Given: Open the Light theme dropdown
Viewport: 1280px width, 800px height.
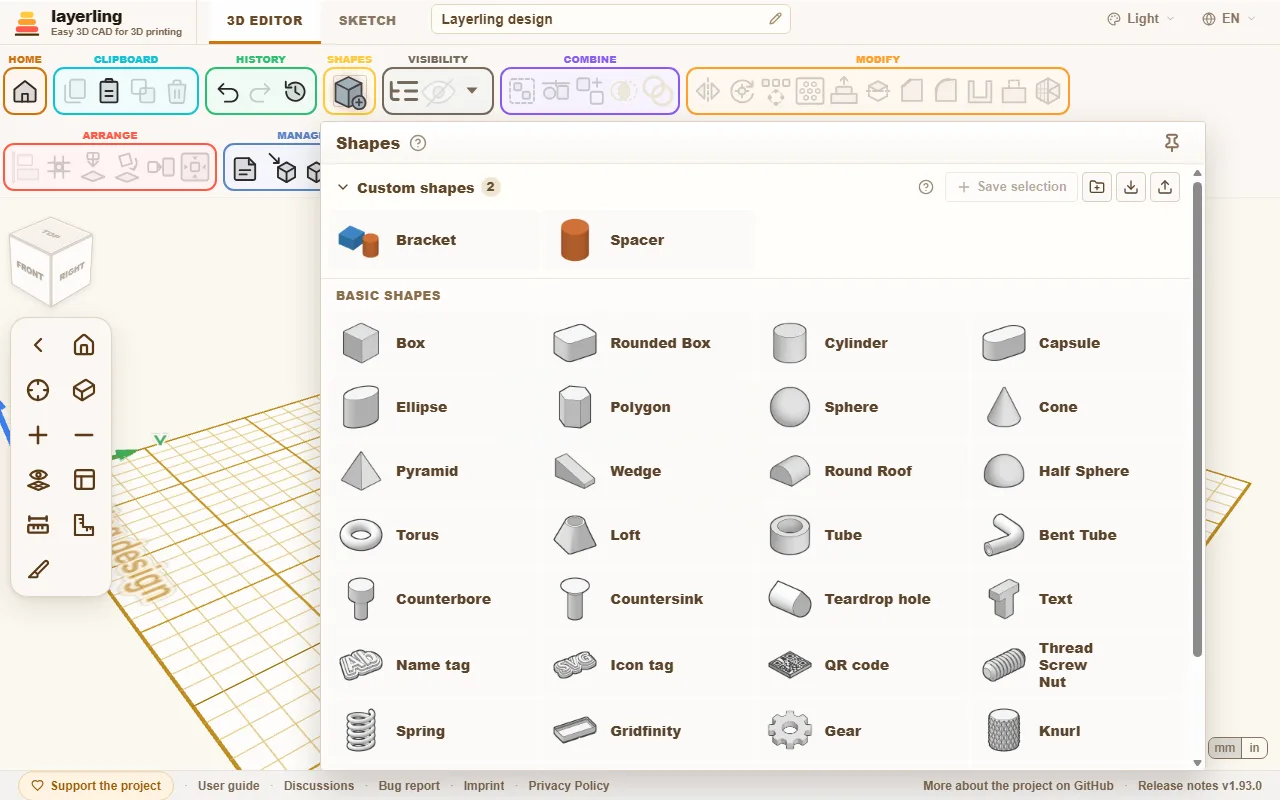Looking at the screenshot, I should [x=1141, y=19].
